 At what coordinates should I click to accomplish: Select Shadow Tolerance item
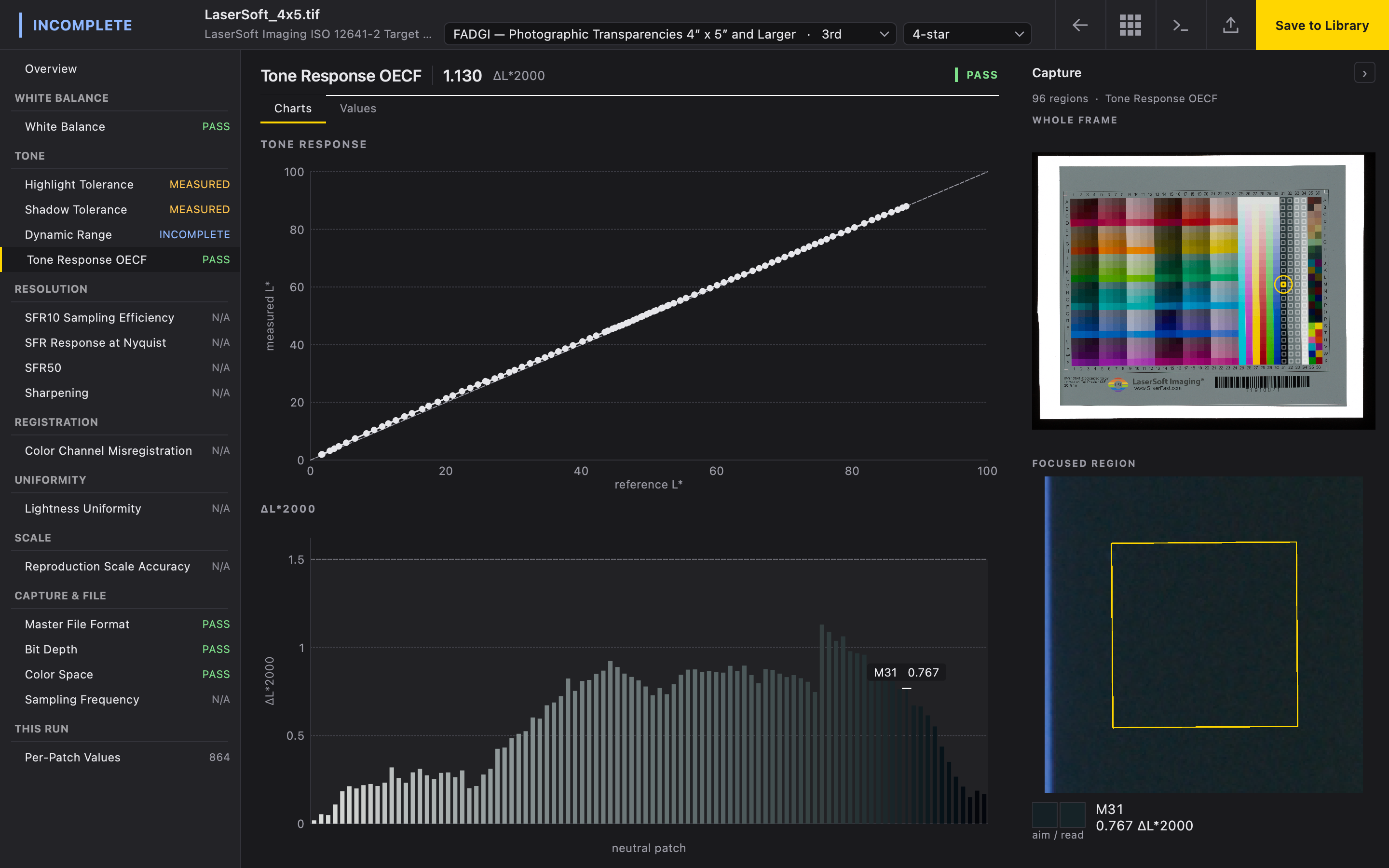[x=121, y=210]
